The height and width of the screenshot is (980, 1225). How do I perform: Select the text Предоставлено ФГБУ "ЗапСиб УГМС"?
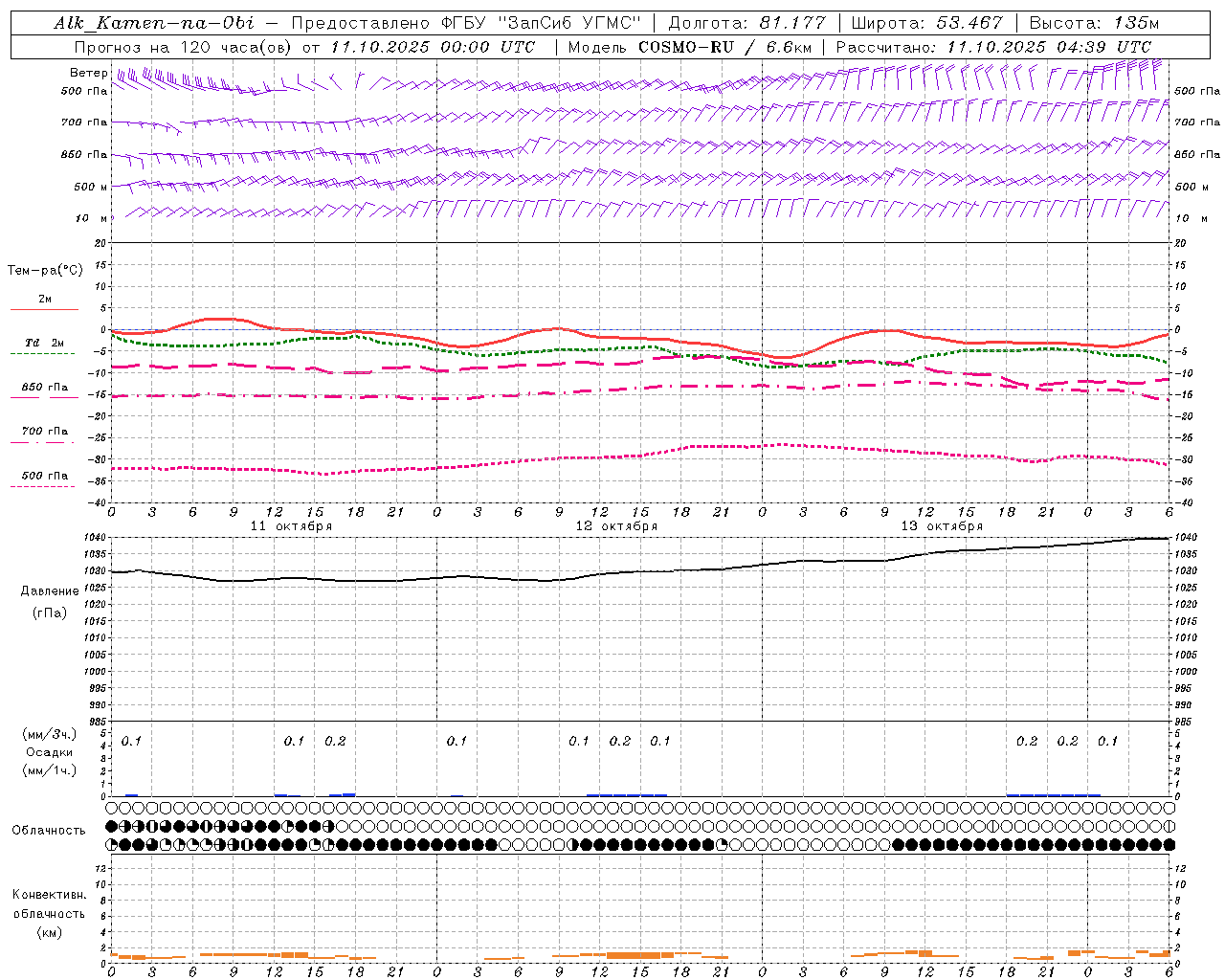pyautogui.click(x=466, y=23)
